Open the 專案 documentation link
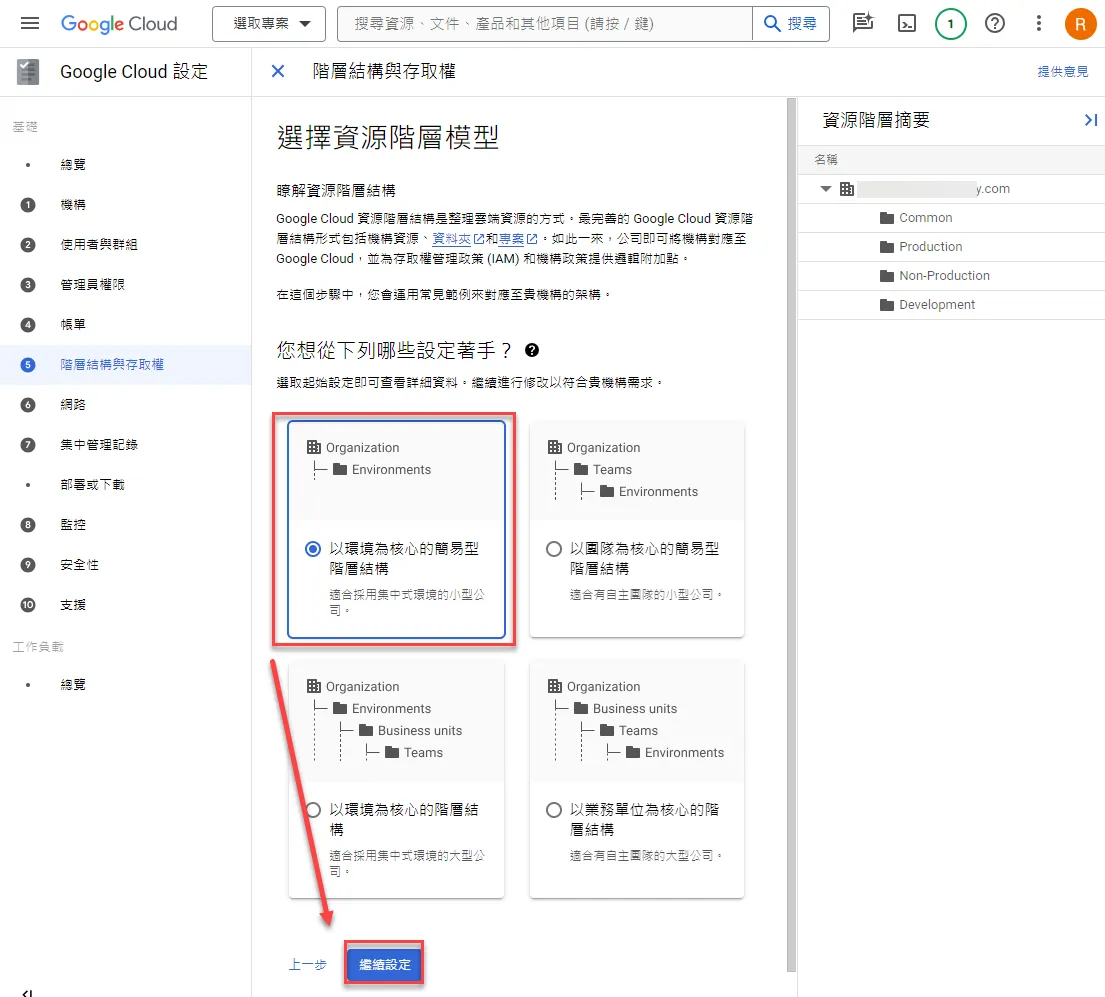Image resolution: width=1105 pixels, height=997 pixels. (x=518, y=239)
